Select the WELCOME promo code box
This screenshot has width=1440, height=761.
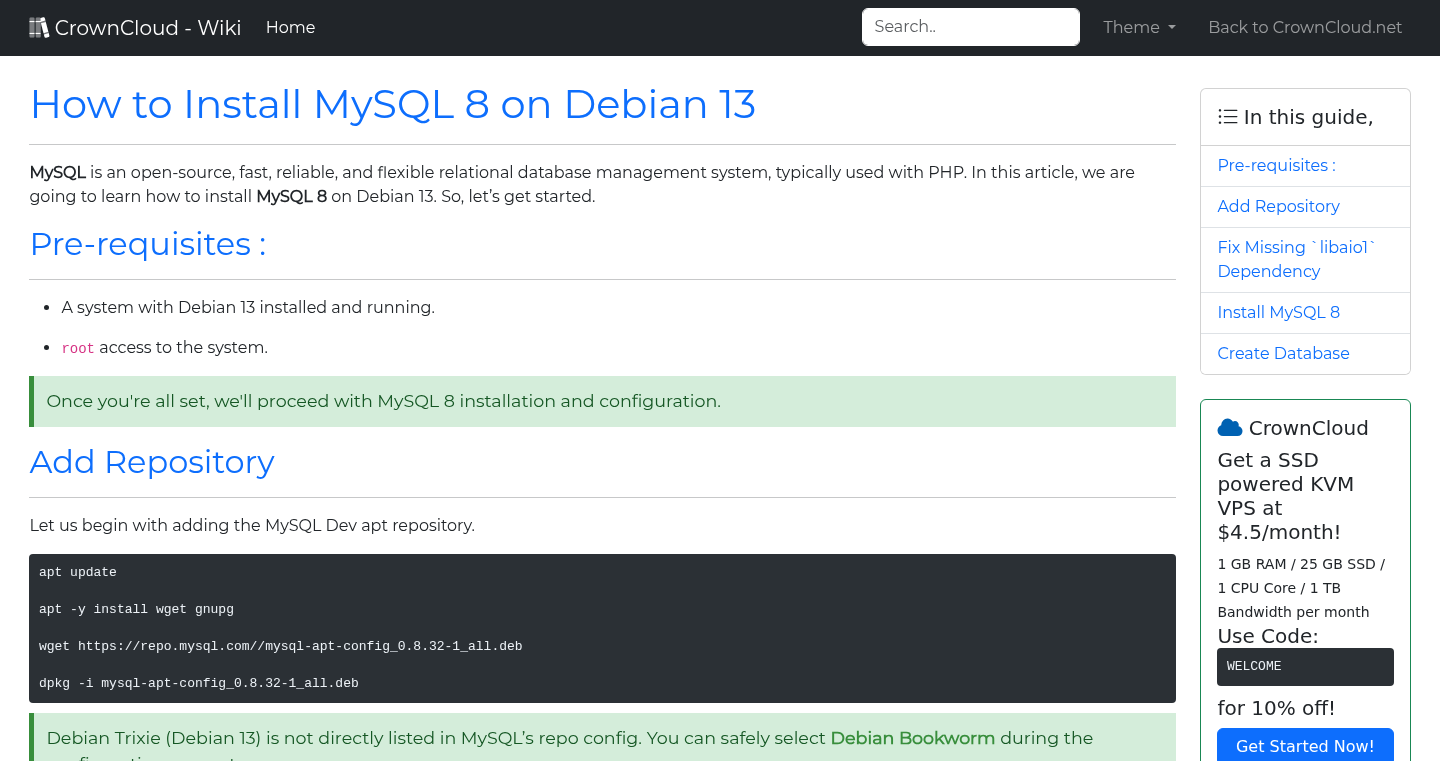click(x=1305, y=667)
